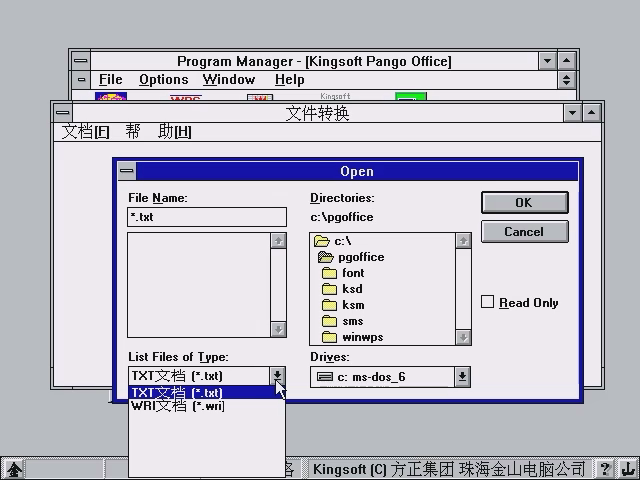Open the 文档[F] menu
Viewport: 640px width, 480px height.
(85, 132)
